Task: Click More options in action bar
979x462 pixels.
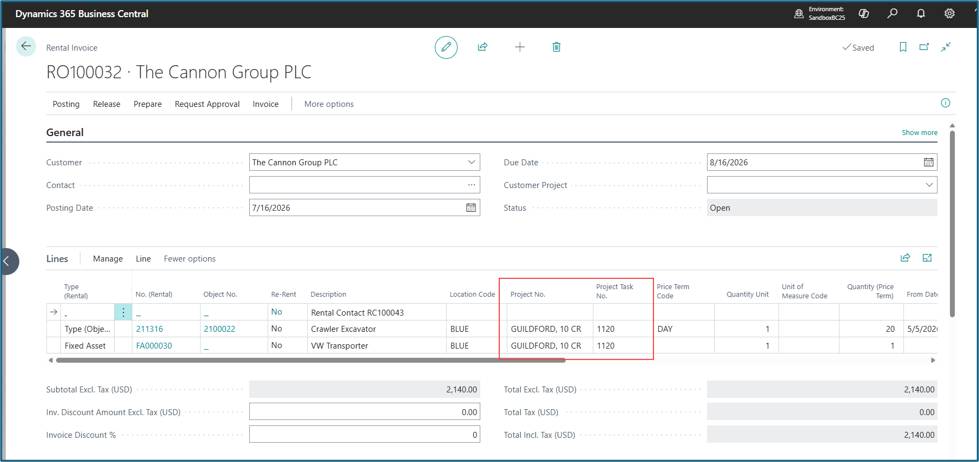Action: pos(328,104)
